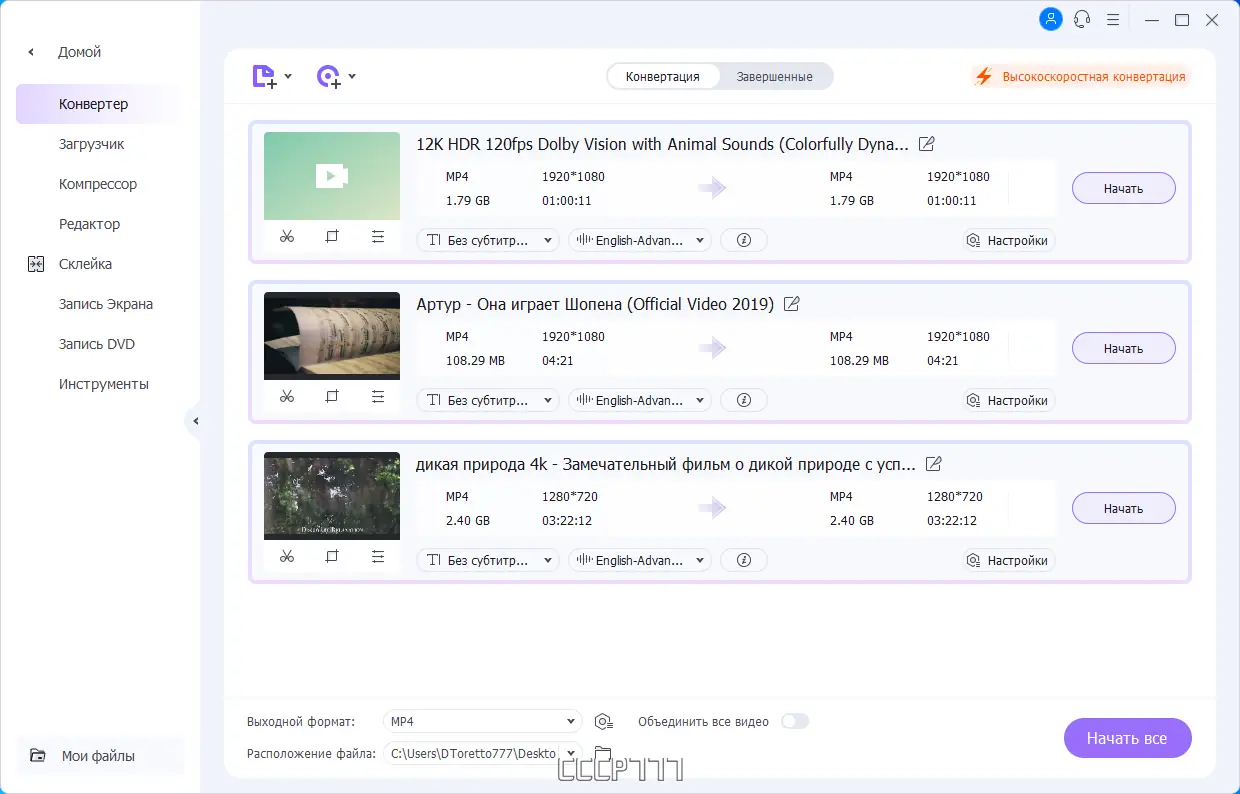The width and height of the screenshot is (1240, 794).
Task: Rename the дикая природа video title
Action: (x=934, y=464)
